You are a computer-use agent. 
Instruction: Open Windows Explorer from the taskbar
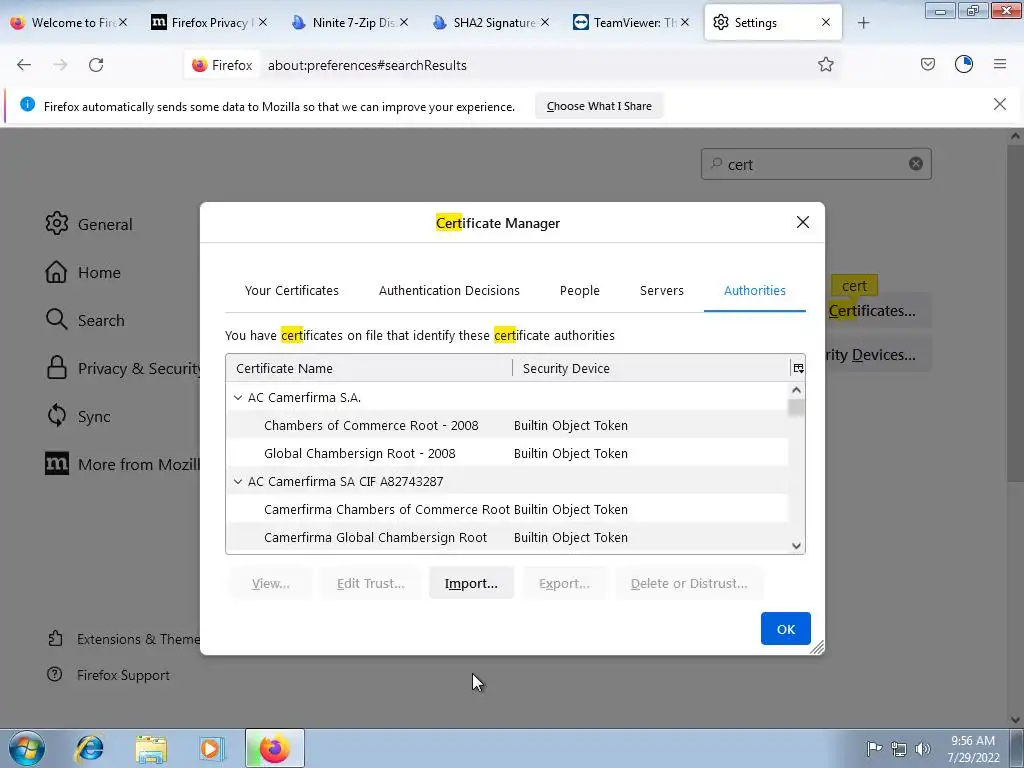click(151, 748)
